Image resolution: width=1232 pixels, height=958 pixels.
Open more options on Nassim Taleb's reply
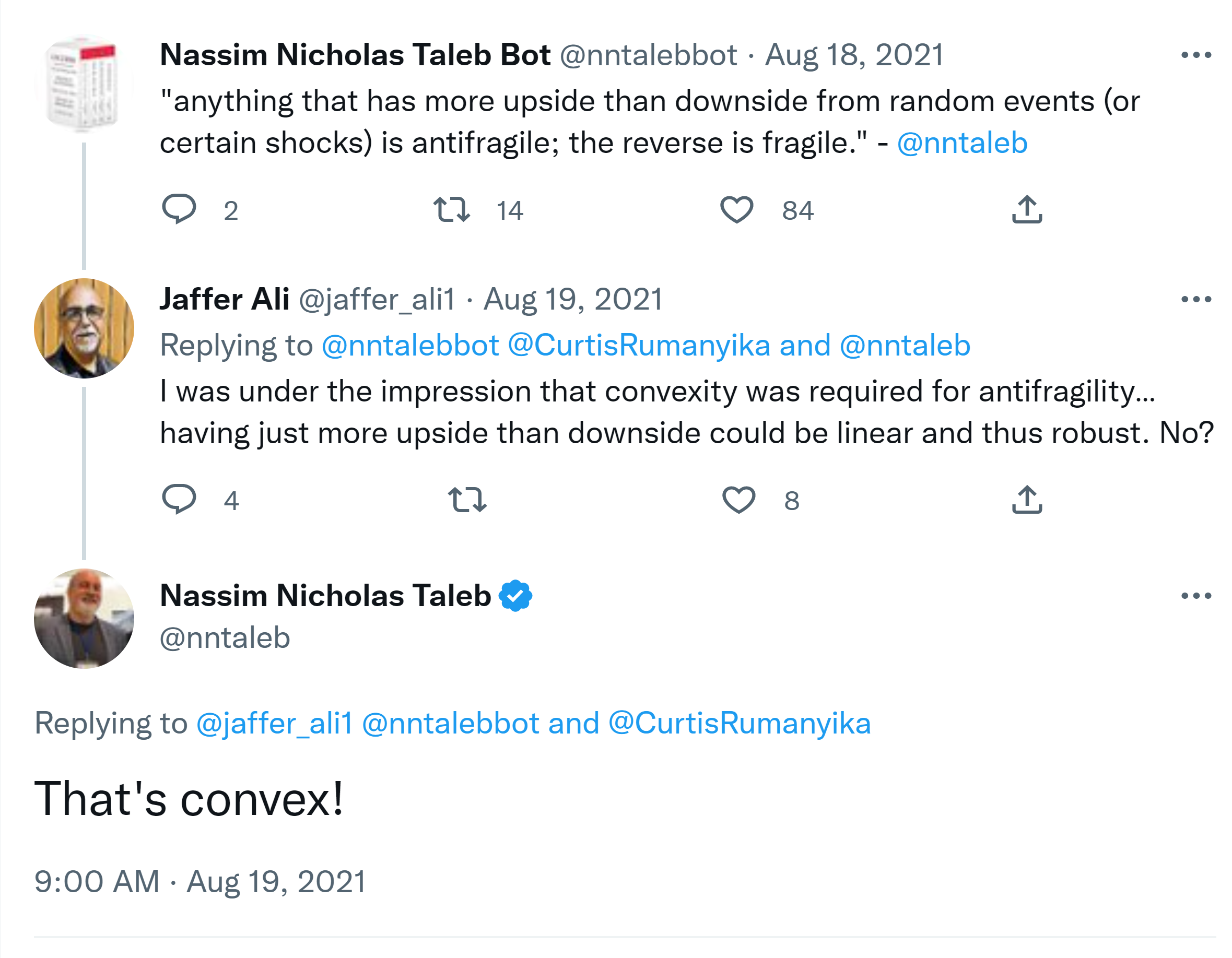pyautogui.click(x=1196, y=596)
